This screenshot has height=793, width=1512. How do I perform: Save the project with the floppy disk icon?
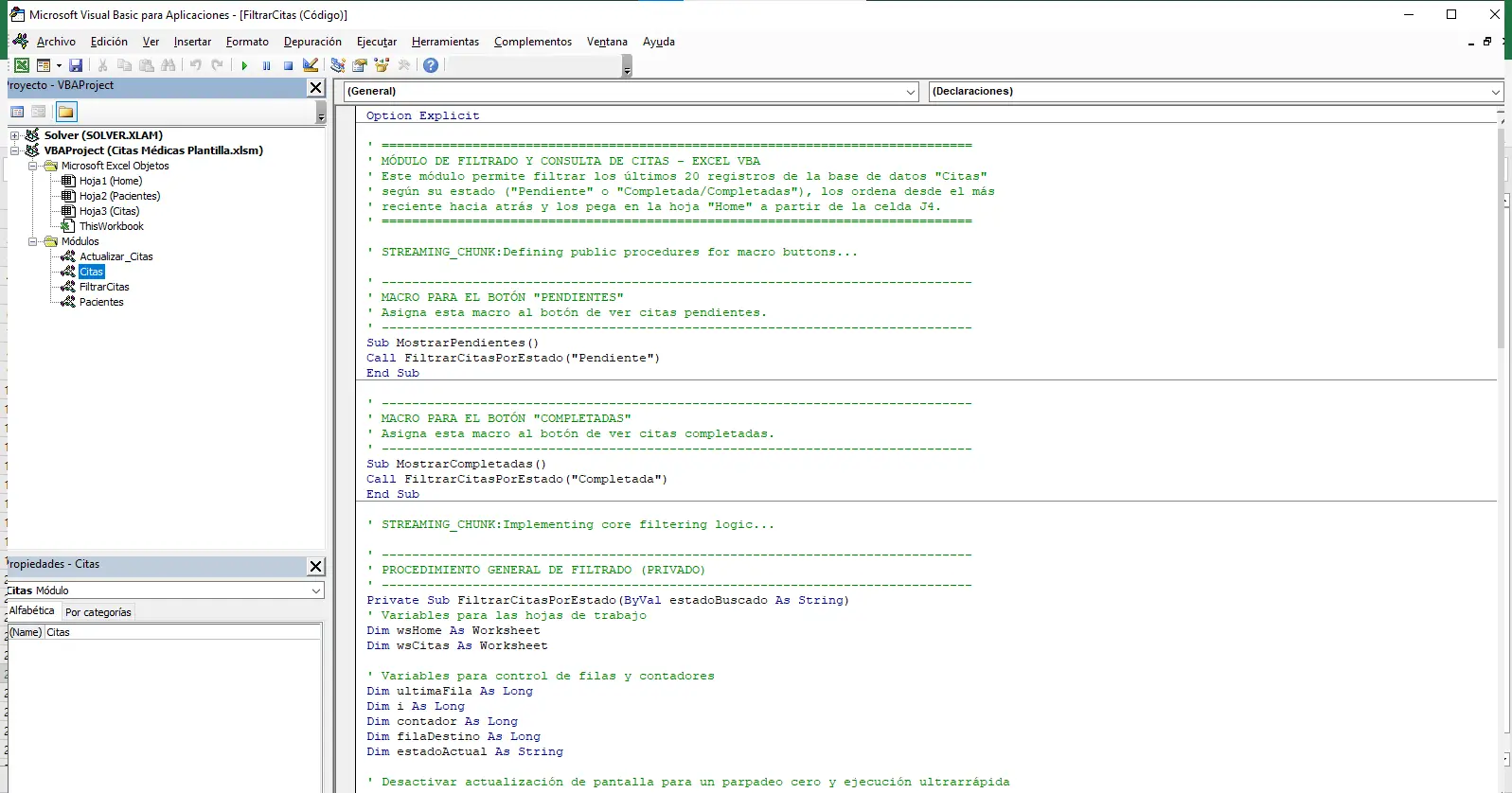[76, 65]
